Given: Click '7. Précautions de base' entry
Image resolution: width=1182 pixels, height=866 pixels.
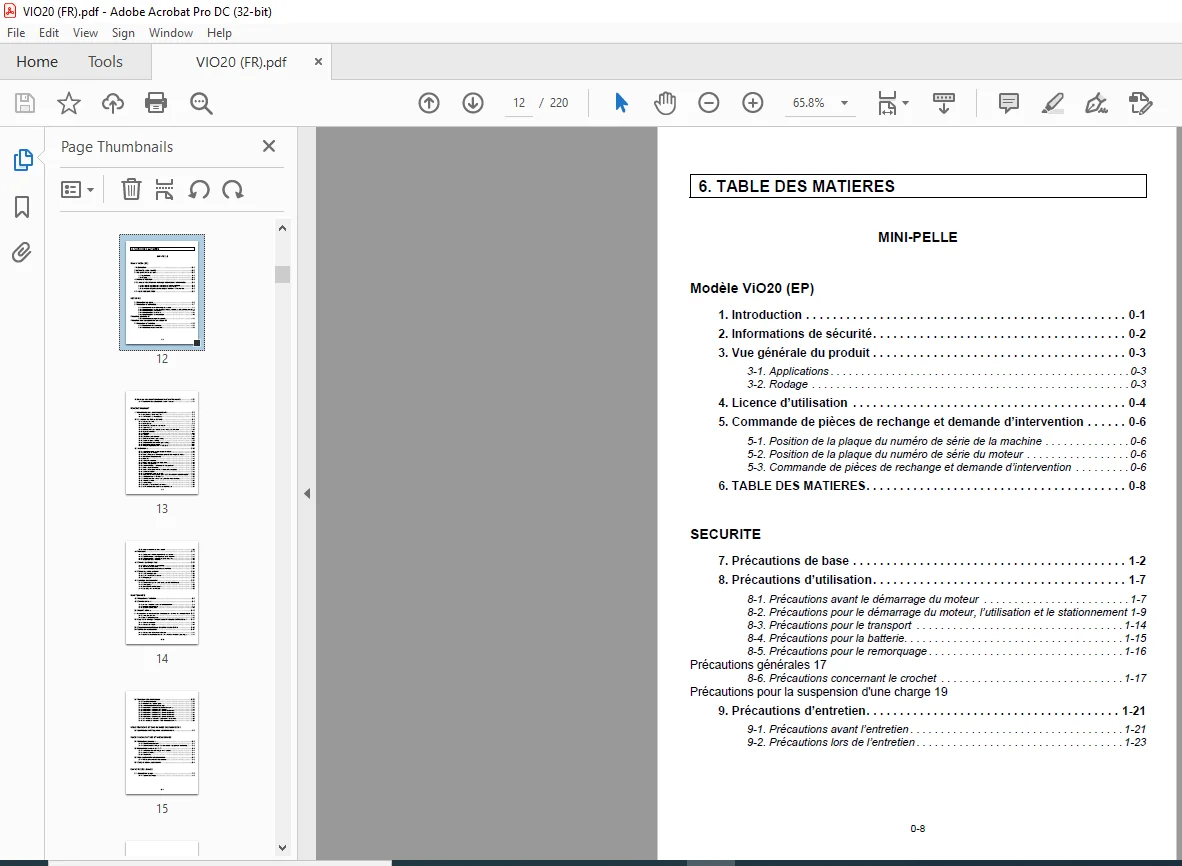Looking at the screenshot, I should click(x=932, y=561).
